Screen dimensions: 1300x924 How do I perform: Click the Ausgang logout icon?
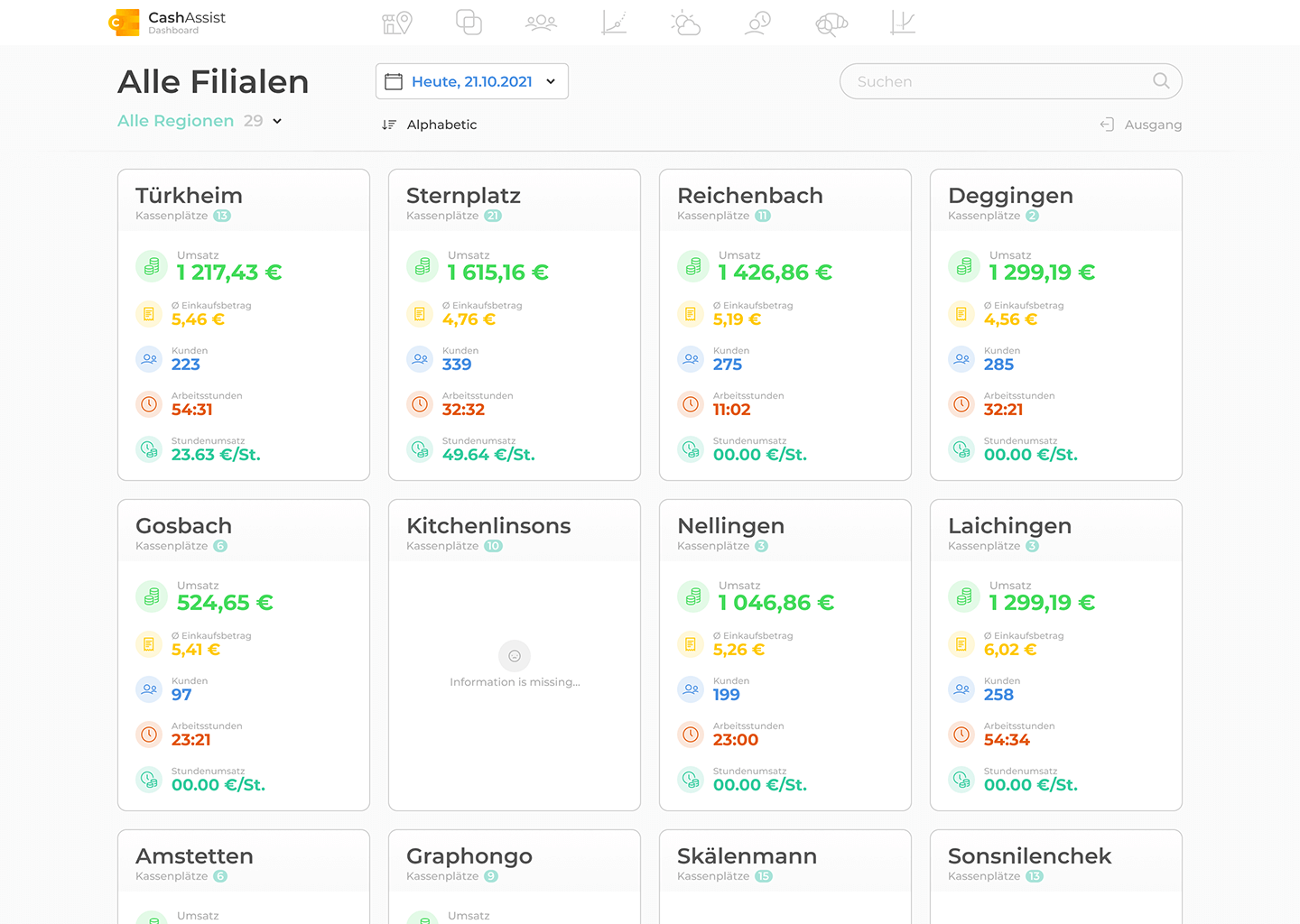click(x=1107, y=125)
